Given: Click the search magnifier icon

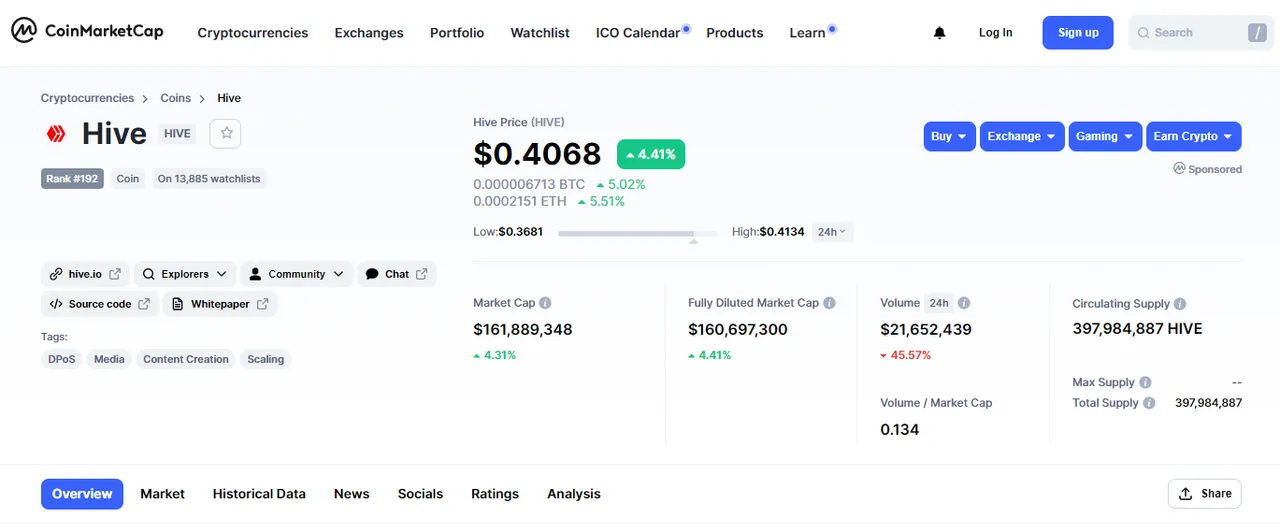Looking at the screenshot, I should coord(1143,33).
